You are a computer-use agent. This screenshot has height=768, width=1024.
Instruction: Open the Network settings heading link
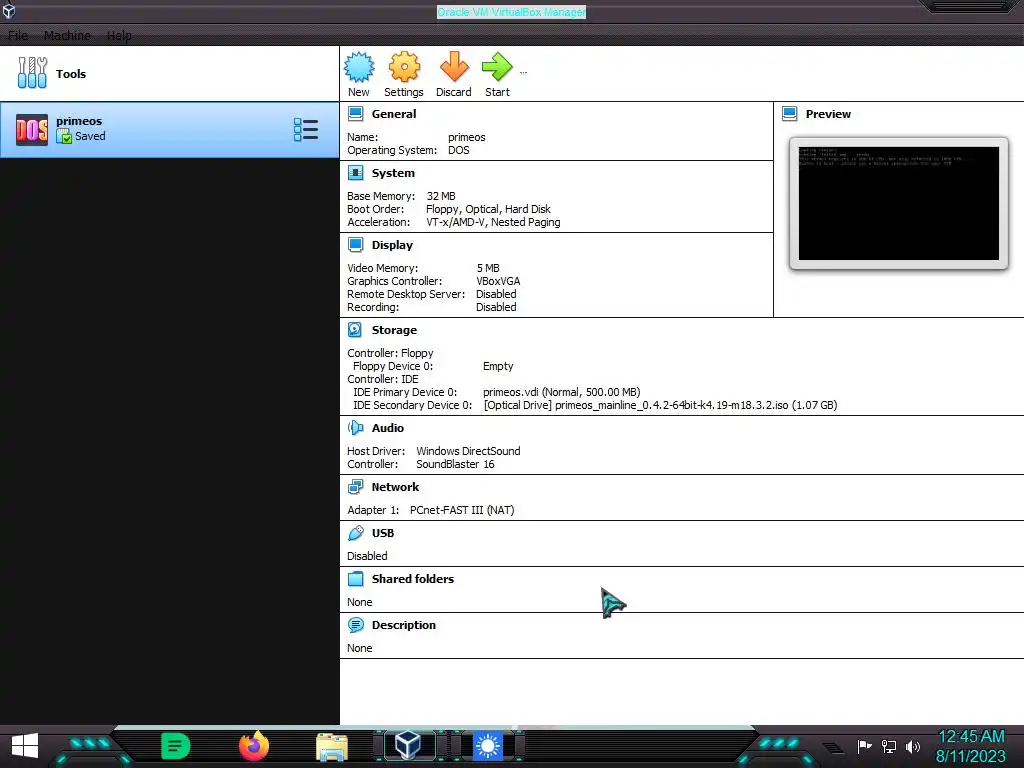pyautogui.click(x=395, y=487)
